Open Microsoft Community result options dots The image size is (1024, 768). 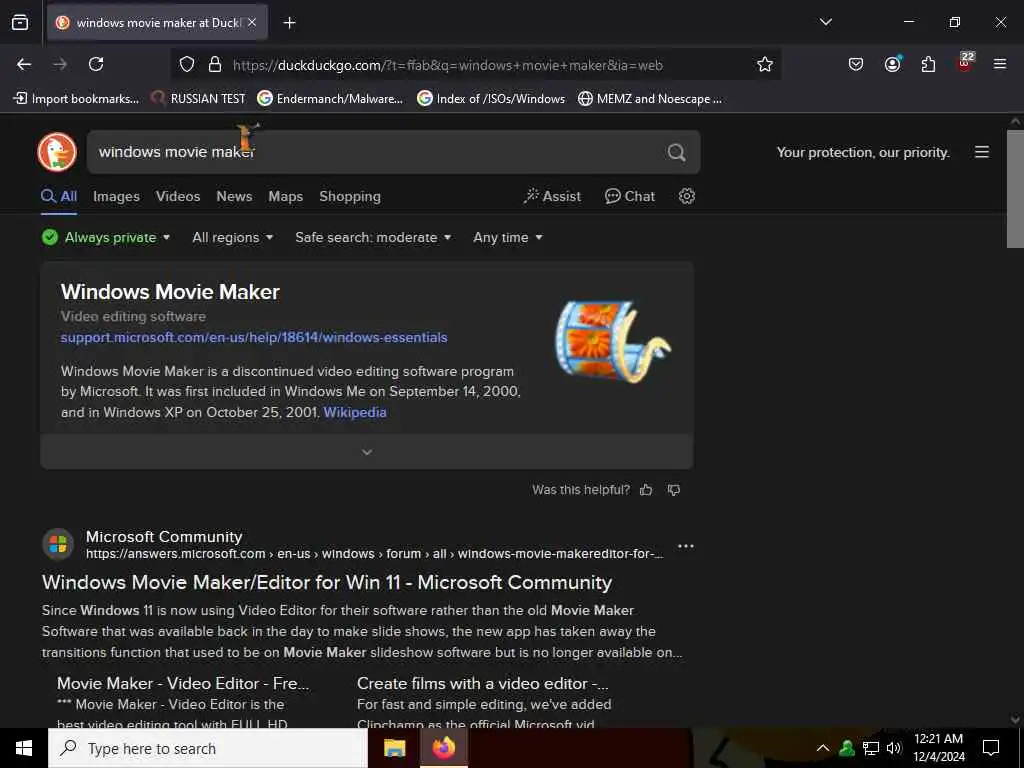(686, 546)
